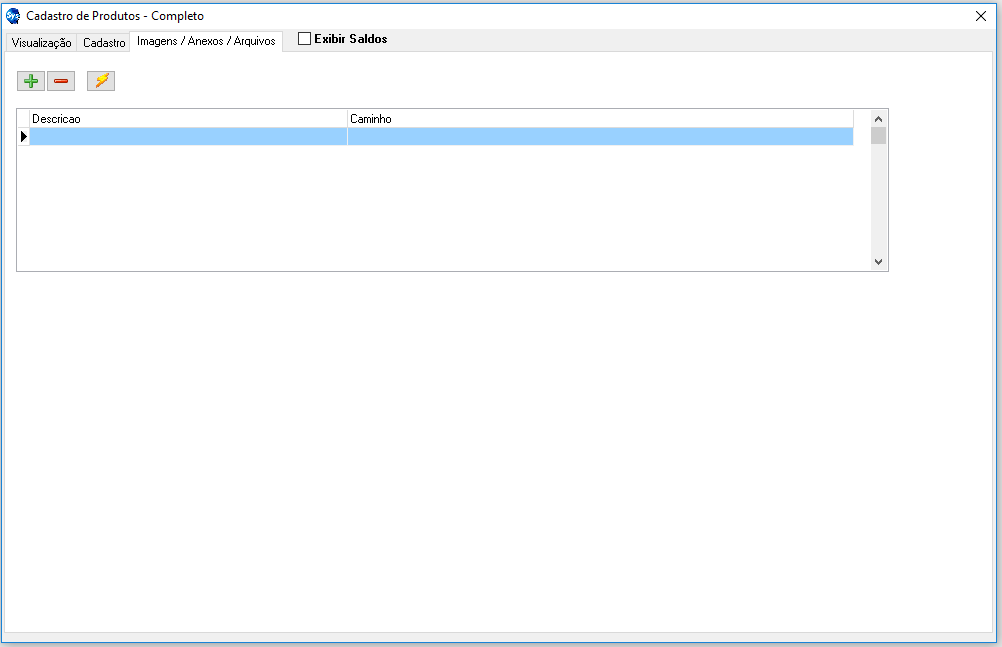Click the scrollbar track below the thumb
The height and width of the screenshot is (647, 1002).
878,200
